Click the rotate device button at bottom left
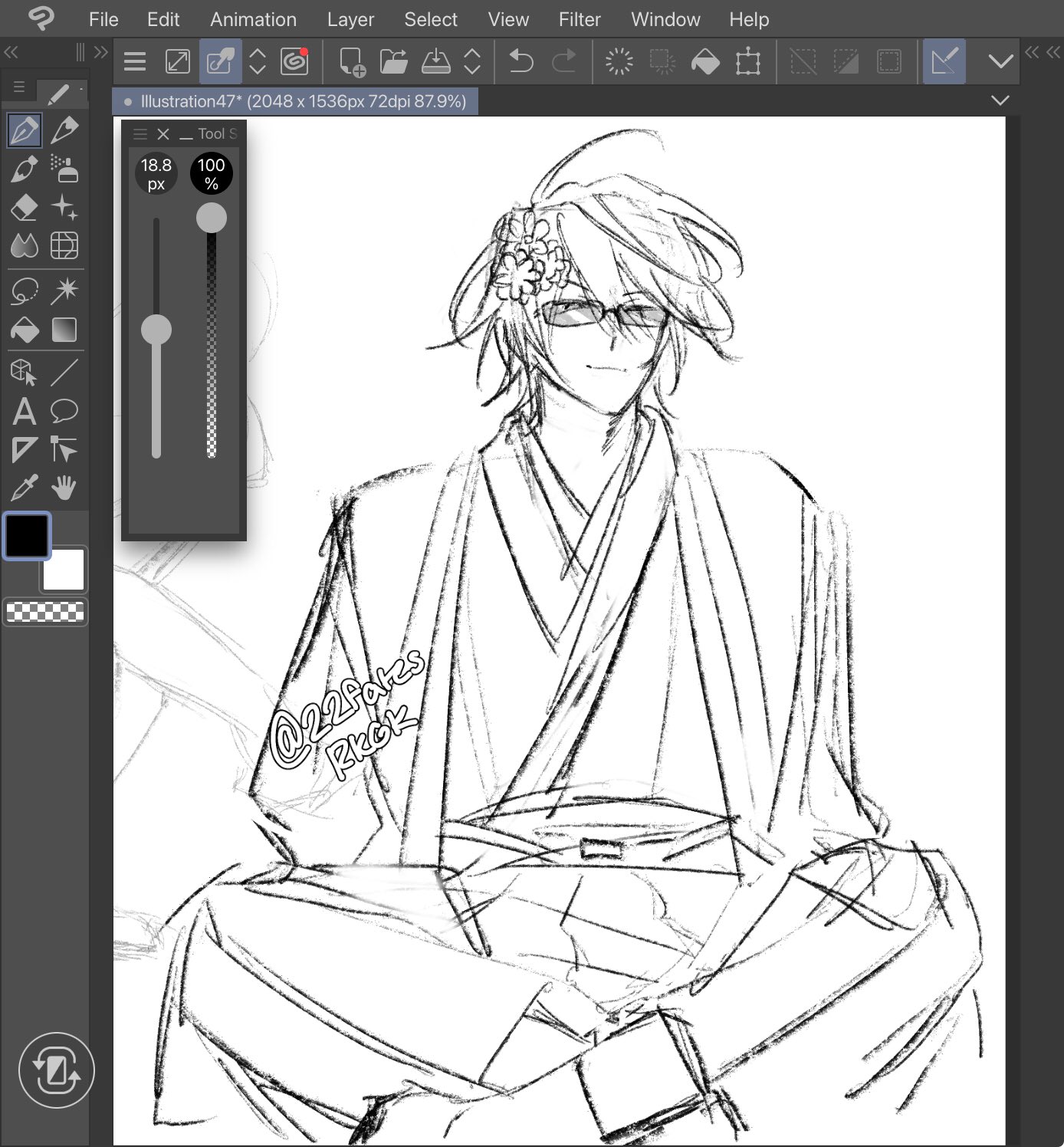This screenshot has height=1147, width=1064. coord(56,1070)
